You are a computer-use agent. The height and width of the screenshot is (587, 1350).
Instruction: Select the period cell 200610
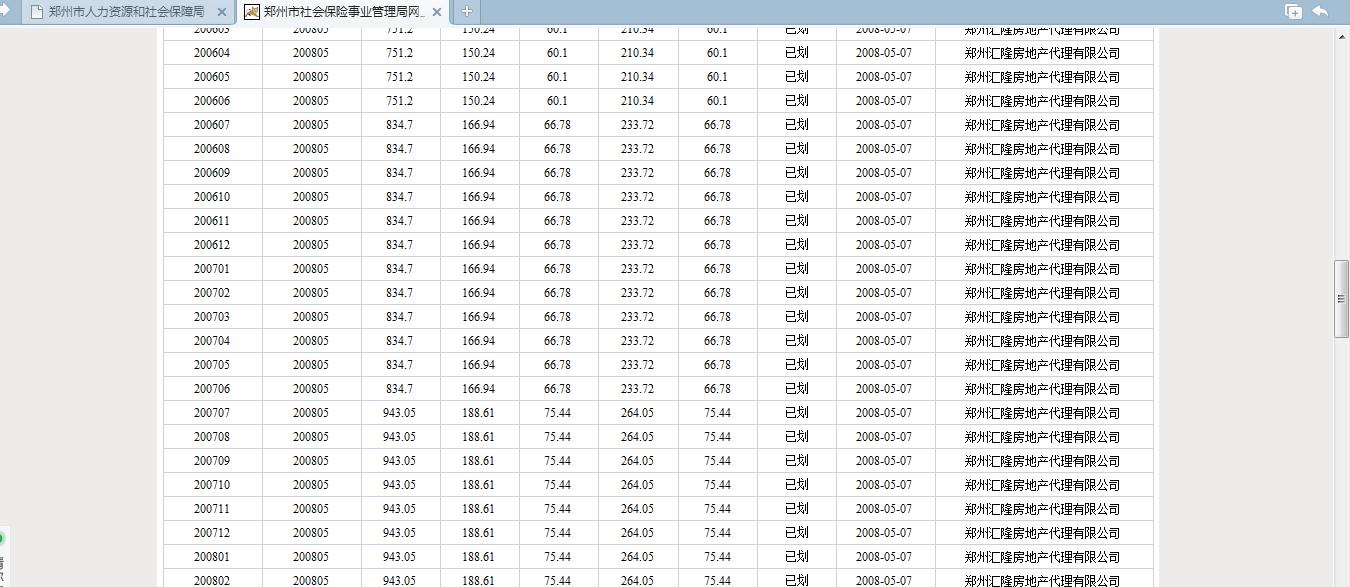tap(212, 197)
